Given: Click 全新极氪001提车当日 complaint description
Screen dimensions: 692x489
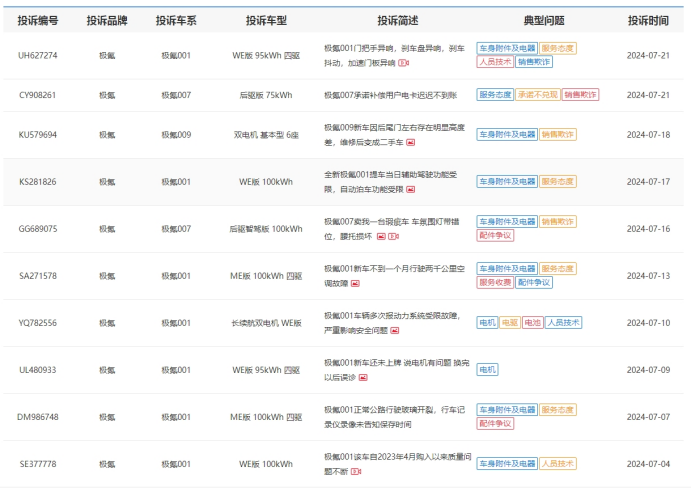Looking at the screenshot, I should 391,182.
